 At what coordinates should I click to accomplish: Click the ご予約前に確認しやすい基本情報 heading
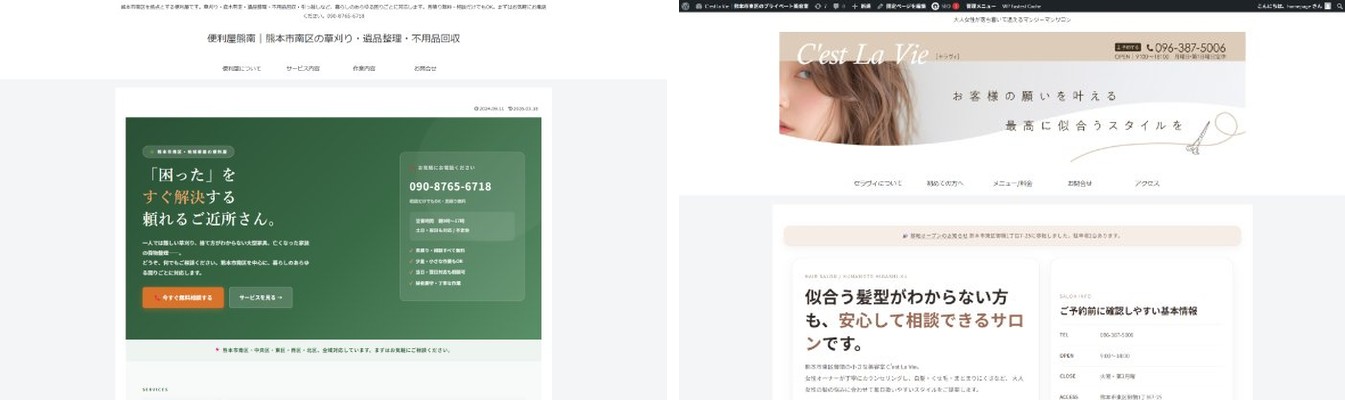(1128, 311)
